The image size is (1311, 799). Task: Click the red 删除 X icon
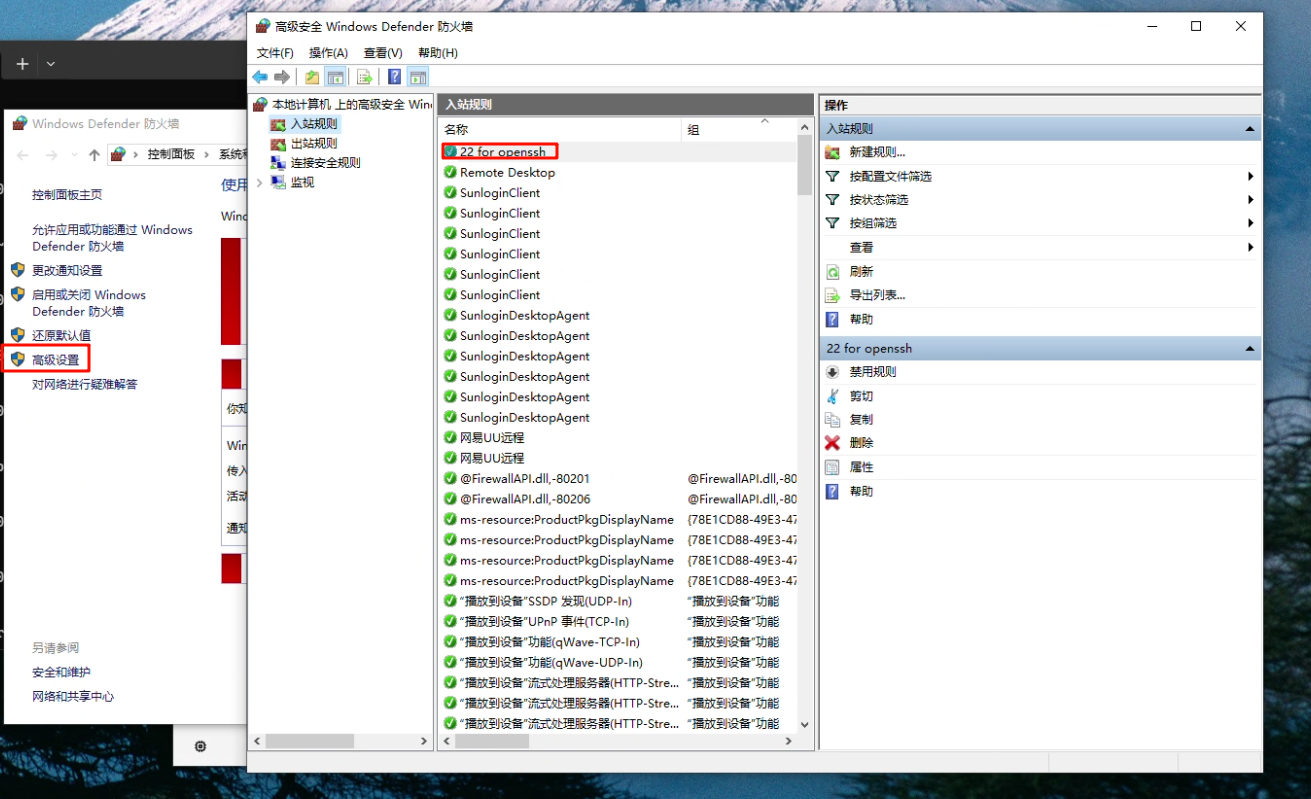(x=832, y=443)
